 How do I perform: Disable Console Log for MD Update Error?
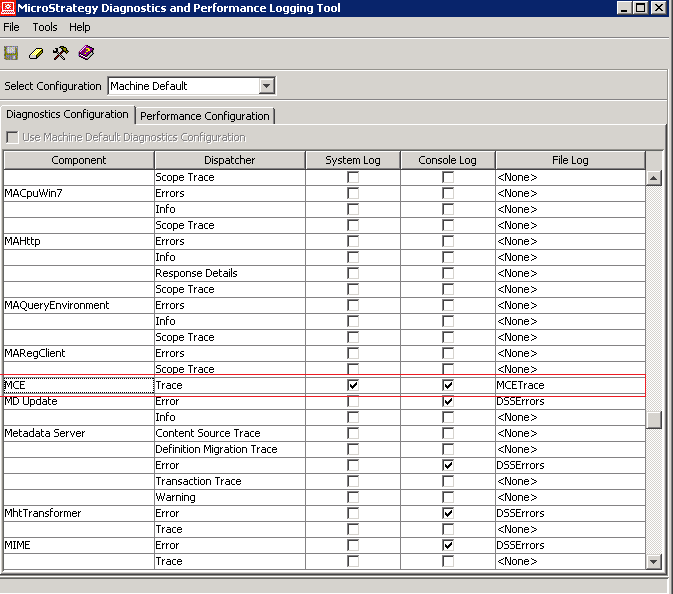448,401
